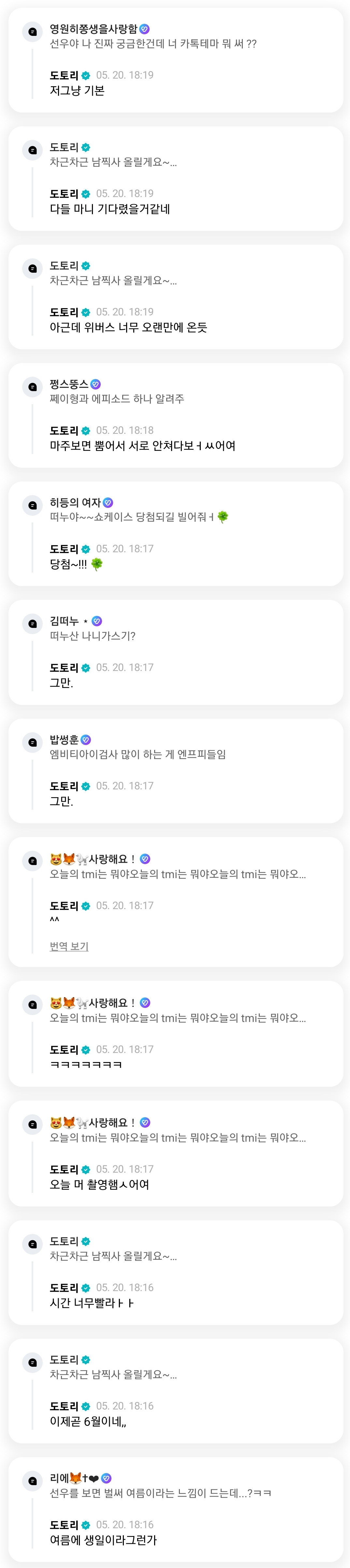Click verified checkmark on the '저그냥 기본' reply
This screenshot has width=350, height=1568.
point(86,75)
